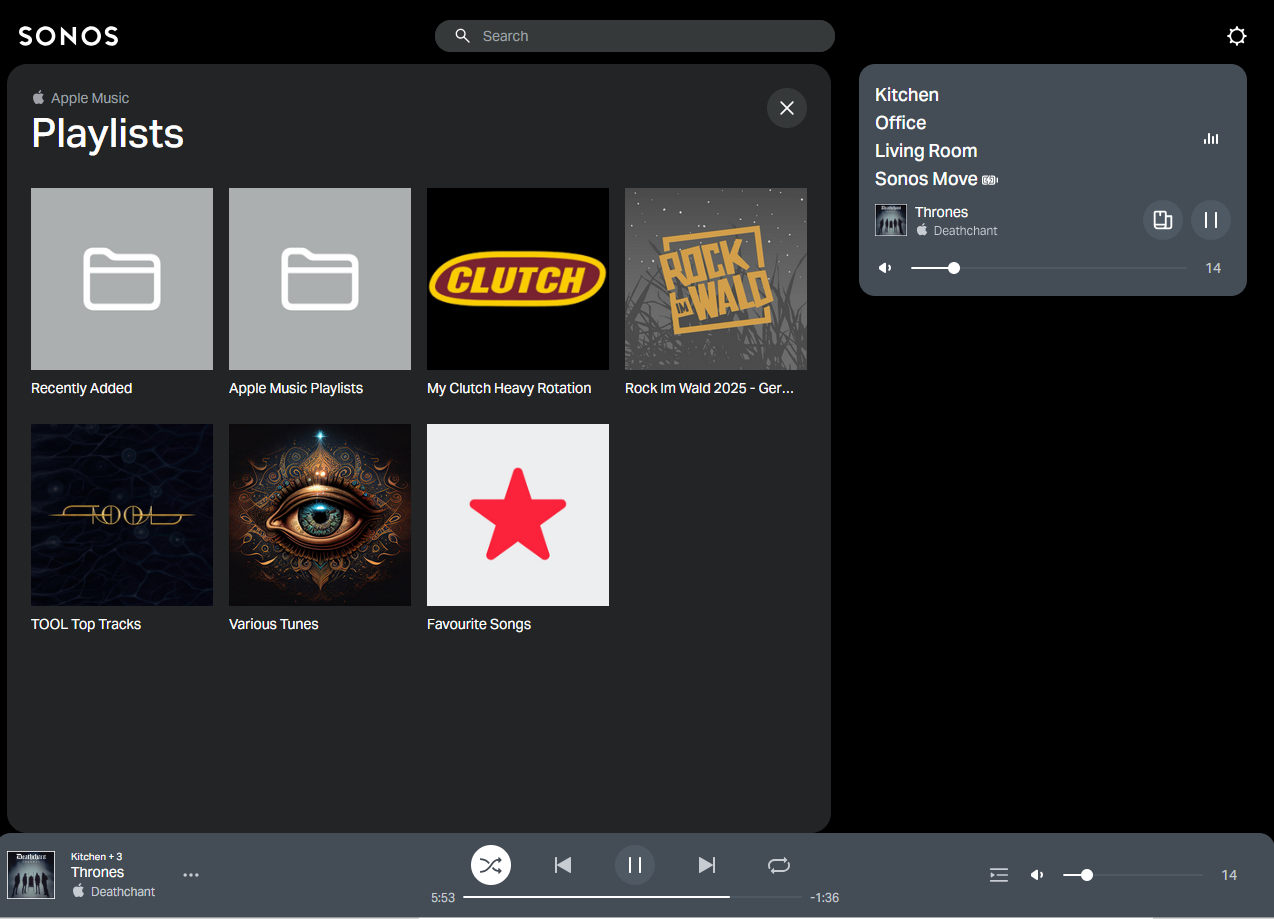
Task: Click the 'Apple Music Playlists' label
Action: pyautogui.click(x=296, y=388)
